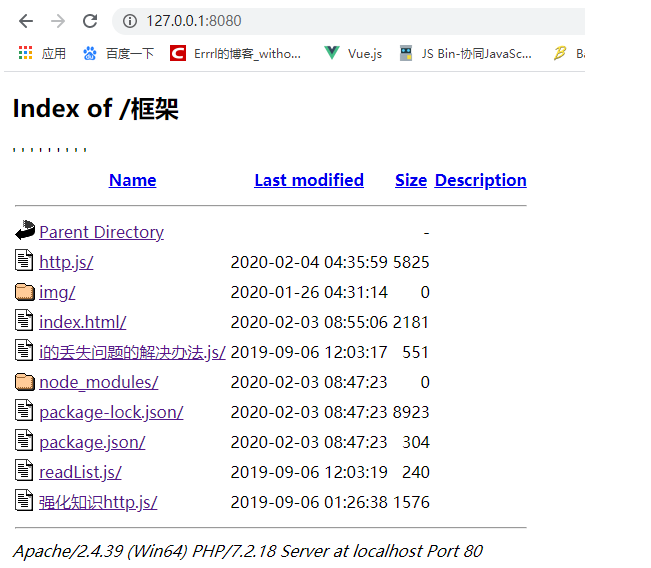Viewport: 651px width, 568px height.
Task: Click file icon next to index.html/
Action: (24, 320)
